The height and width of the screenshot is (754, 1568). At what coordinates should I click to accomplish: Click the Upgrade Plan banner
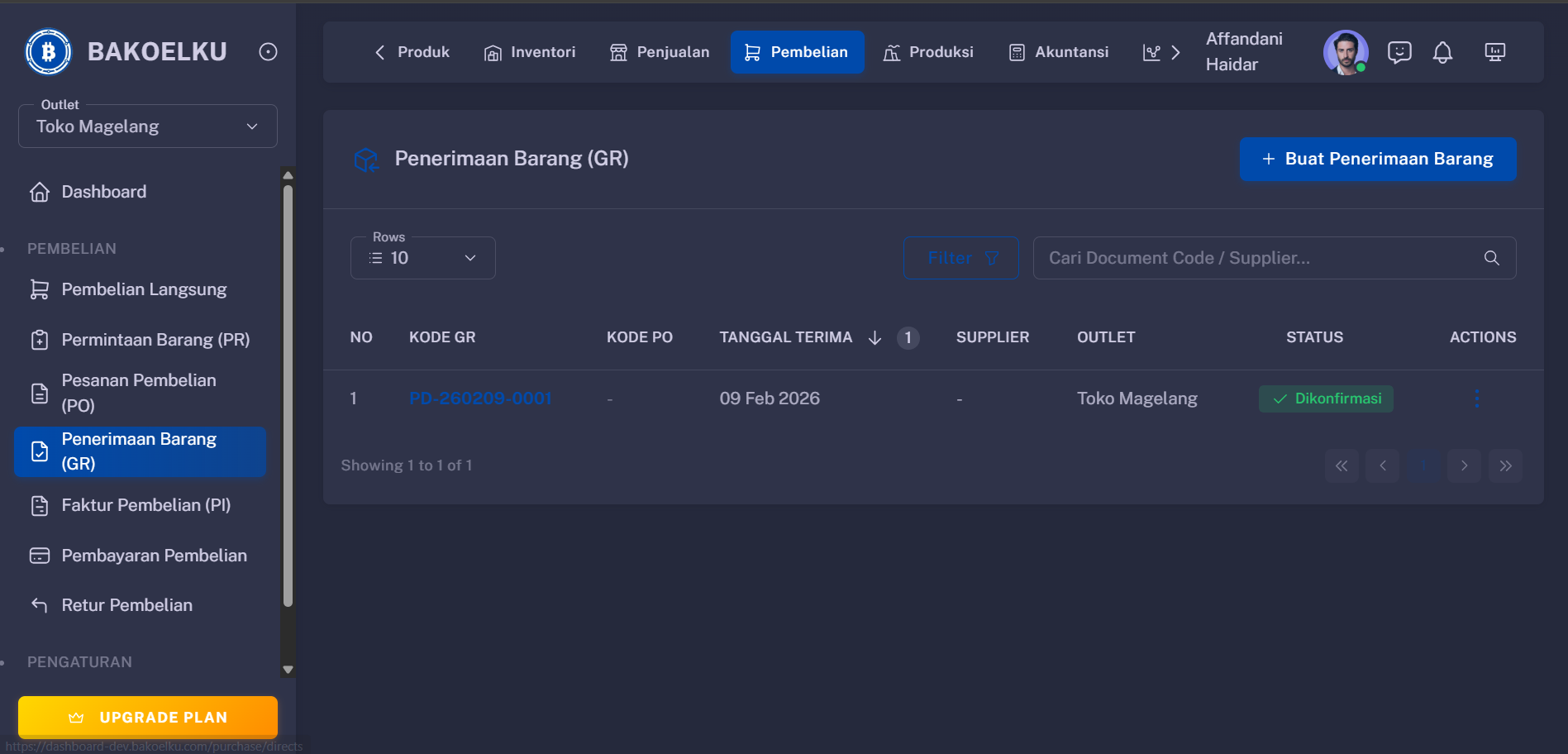click(147, 717)
